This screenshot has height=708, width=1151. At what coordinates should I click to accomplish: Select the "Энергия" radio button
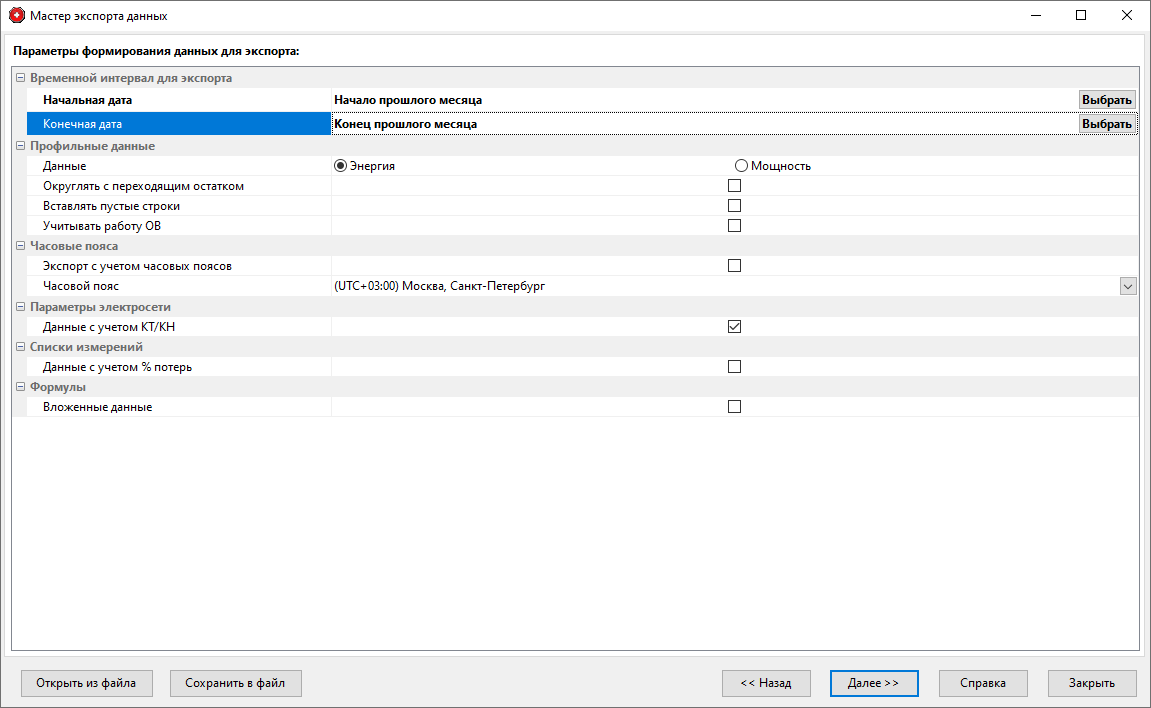point(340,165)
